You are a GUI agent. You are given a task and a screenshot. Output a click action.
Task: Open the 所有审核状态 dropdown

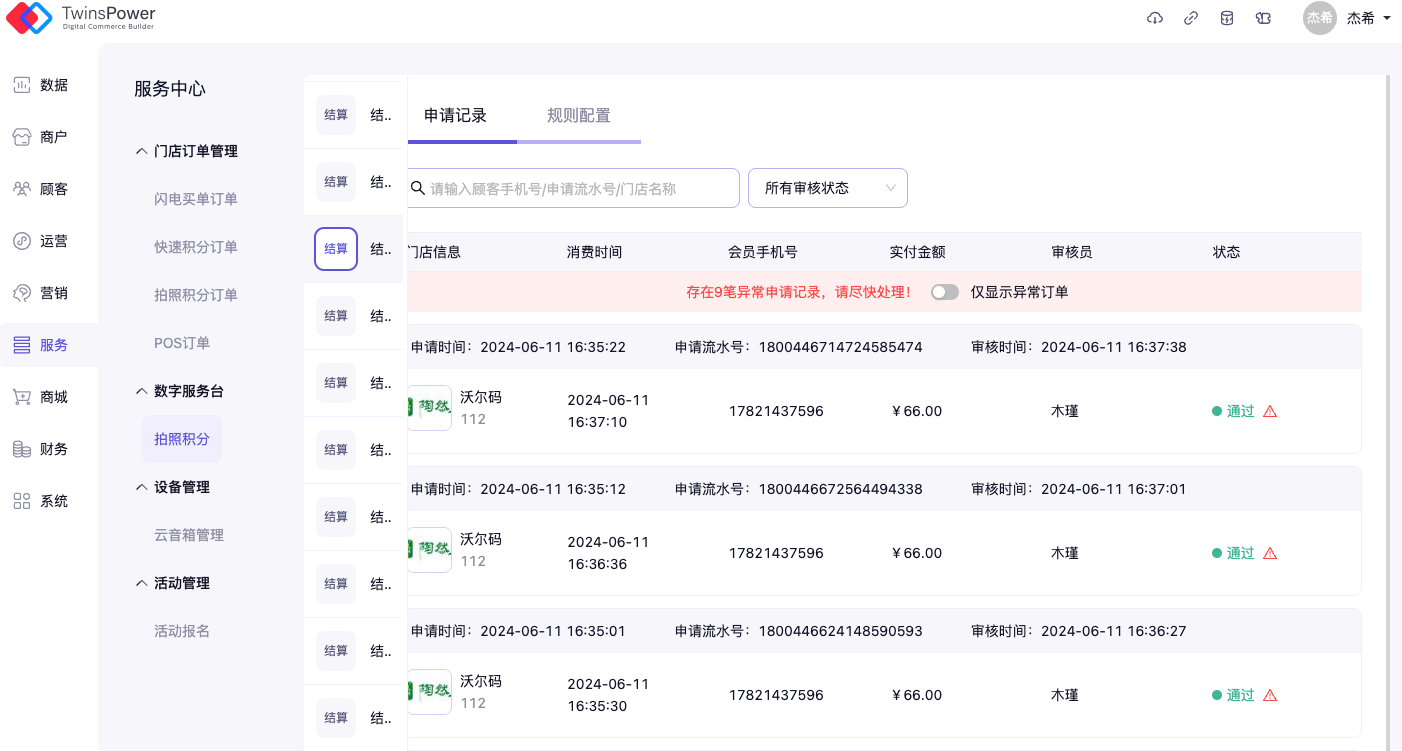[827, 188]
